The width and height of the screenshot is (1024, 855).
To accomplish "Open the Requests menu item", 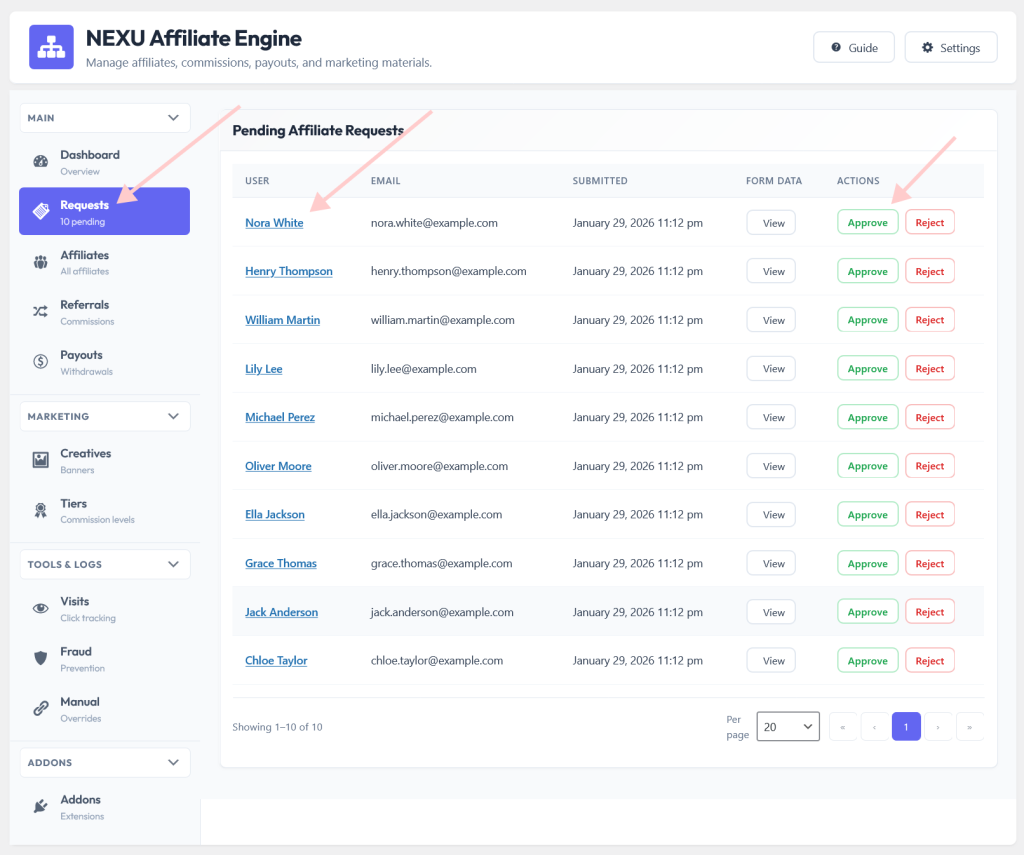I will pos(104,211).
